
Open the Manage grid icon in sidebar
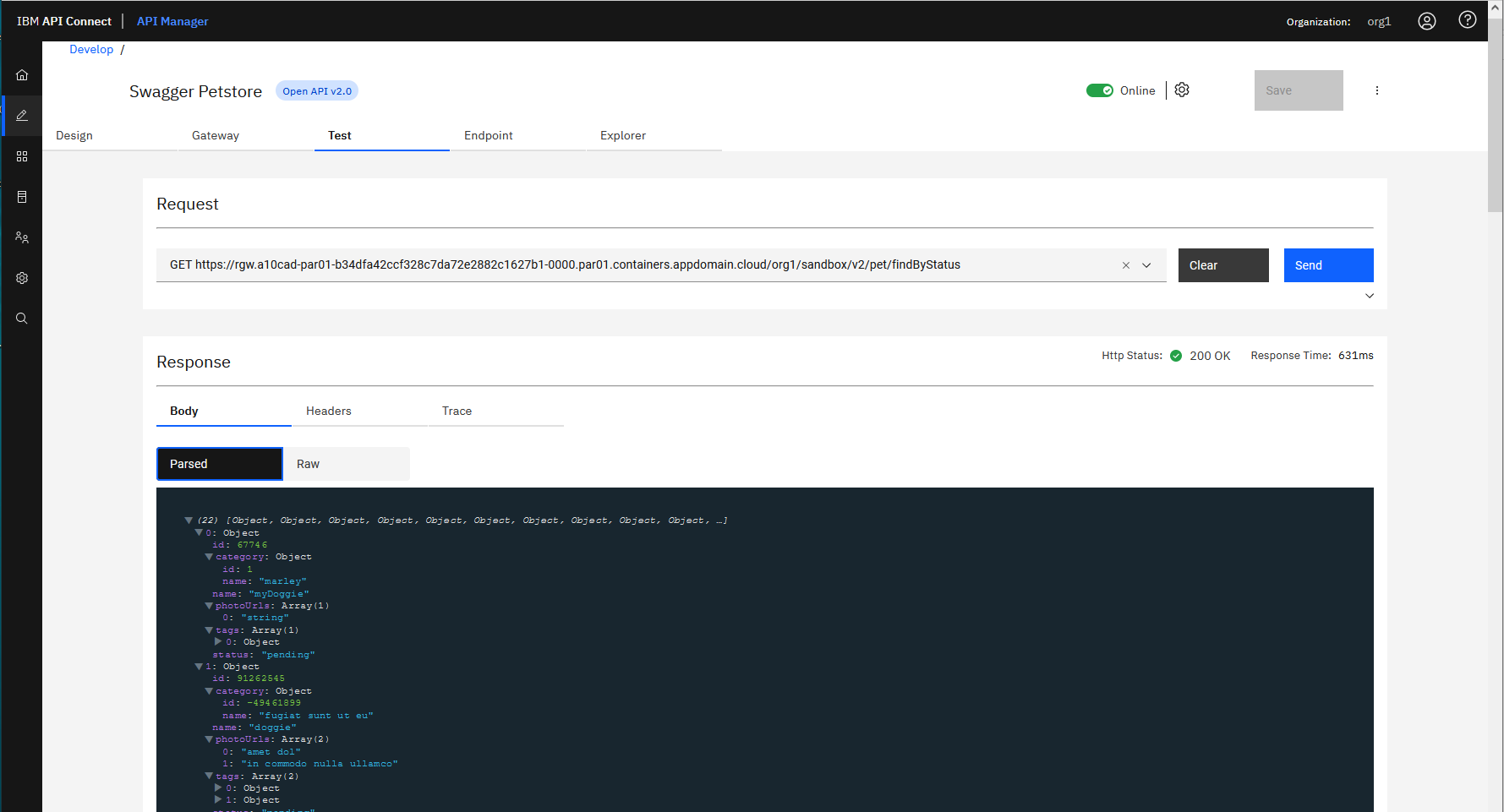click(x=22, y=156)
